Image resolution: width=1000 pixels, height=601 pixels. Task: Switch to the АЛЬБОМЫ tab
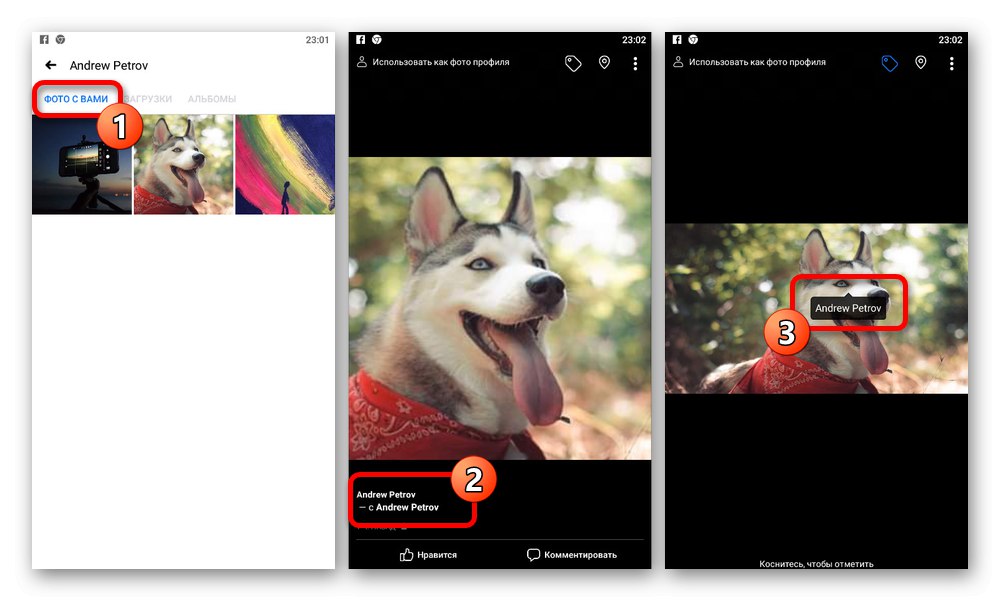(x=212, y=99)
